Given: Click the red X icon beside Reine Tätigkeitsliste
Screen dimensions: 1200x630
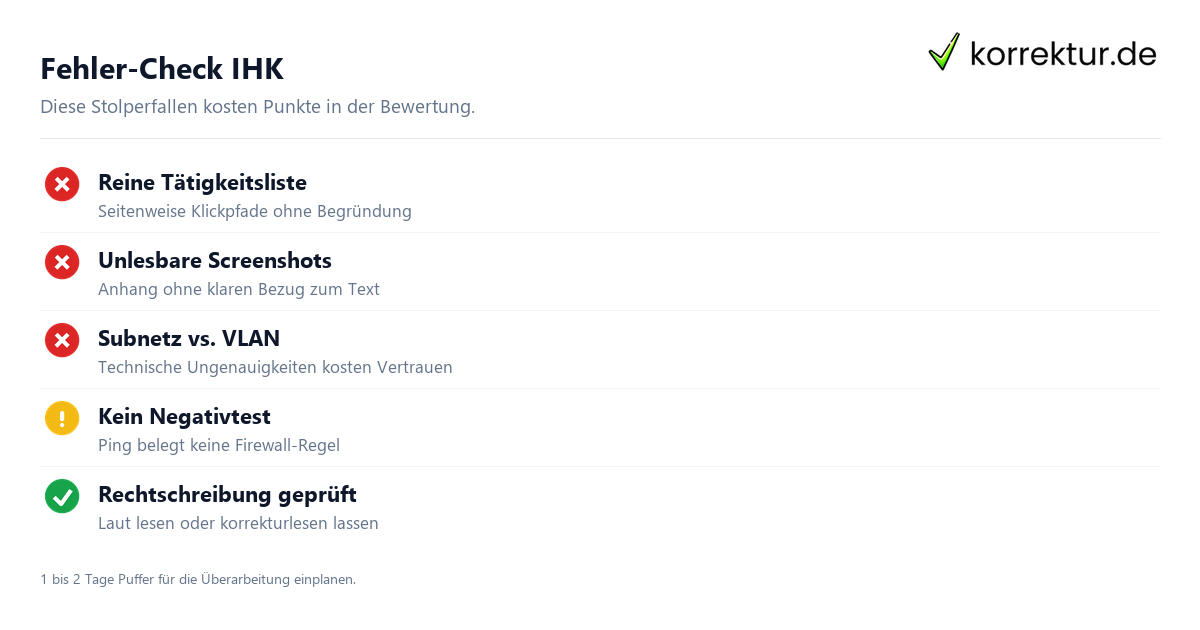Looking at the screenshot, I should pos(62,184).
